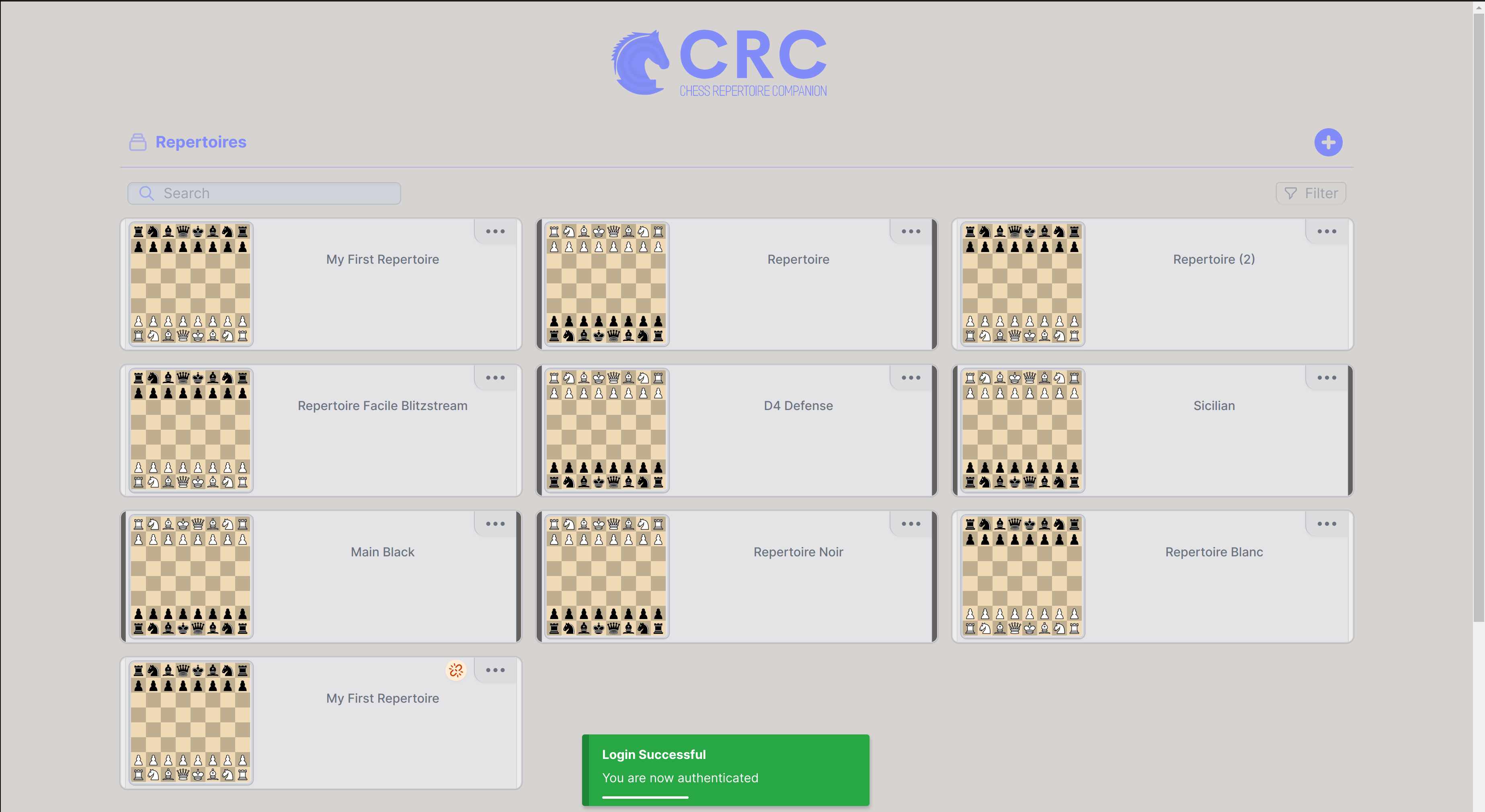The height and width of the screenshot is (812, 1485).
Task: Open the Repertoire (2) board thumbnail
Action: click(x=1022, y=283)
